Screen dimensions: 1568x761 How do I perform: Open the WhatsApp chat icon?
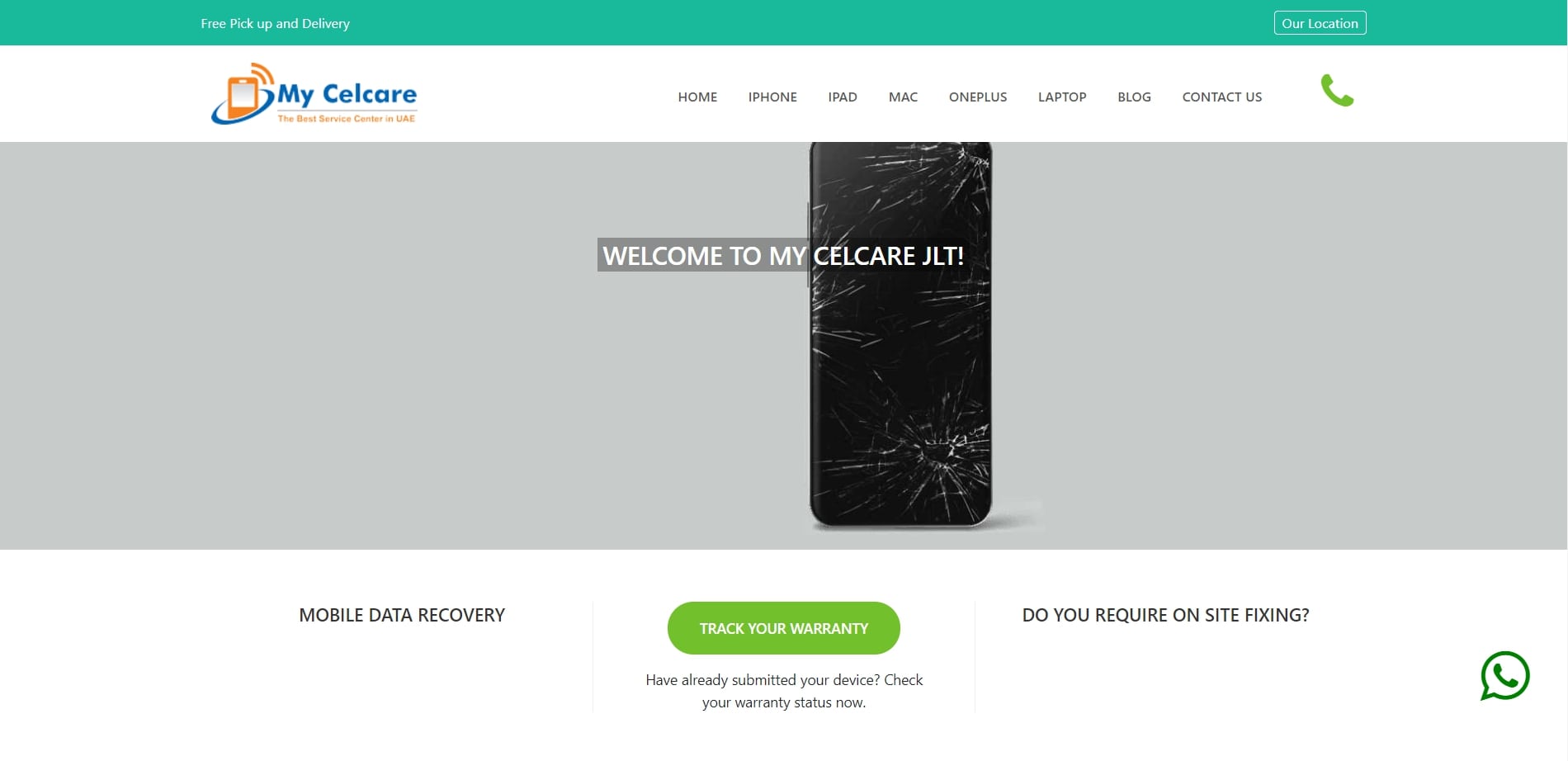pos(1504,676)
